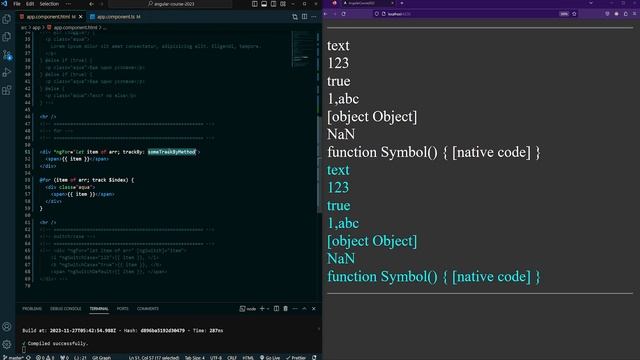Click the UTF-8 encoding status item
This screenshot has height=360, width=640.
pos(216,358)
